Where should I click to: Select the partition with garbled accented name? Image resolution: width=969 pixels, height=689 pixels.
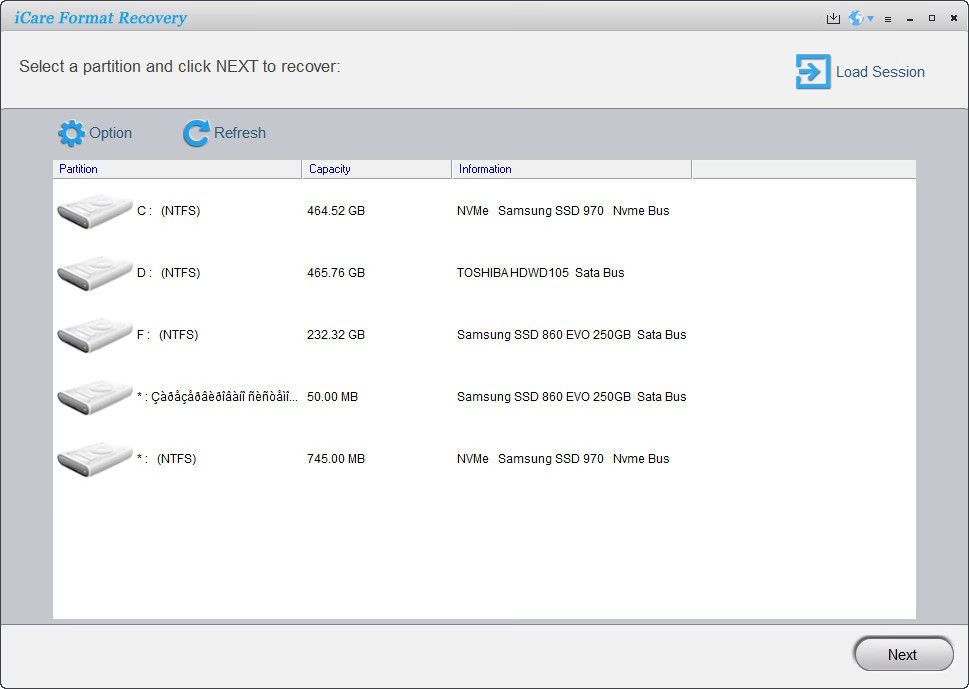tap(218, 397)
